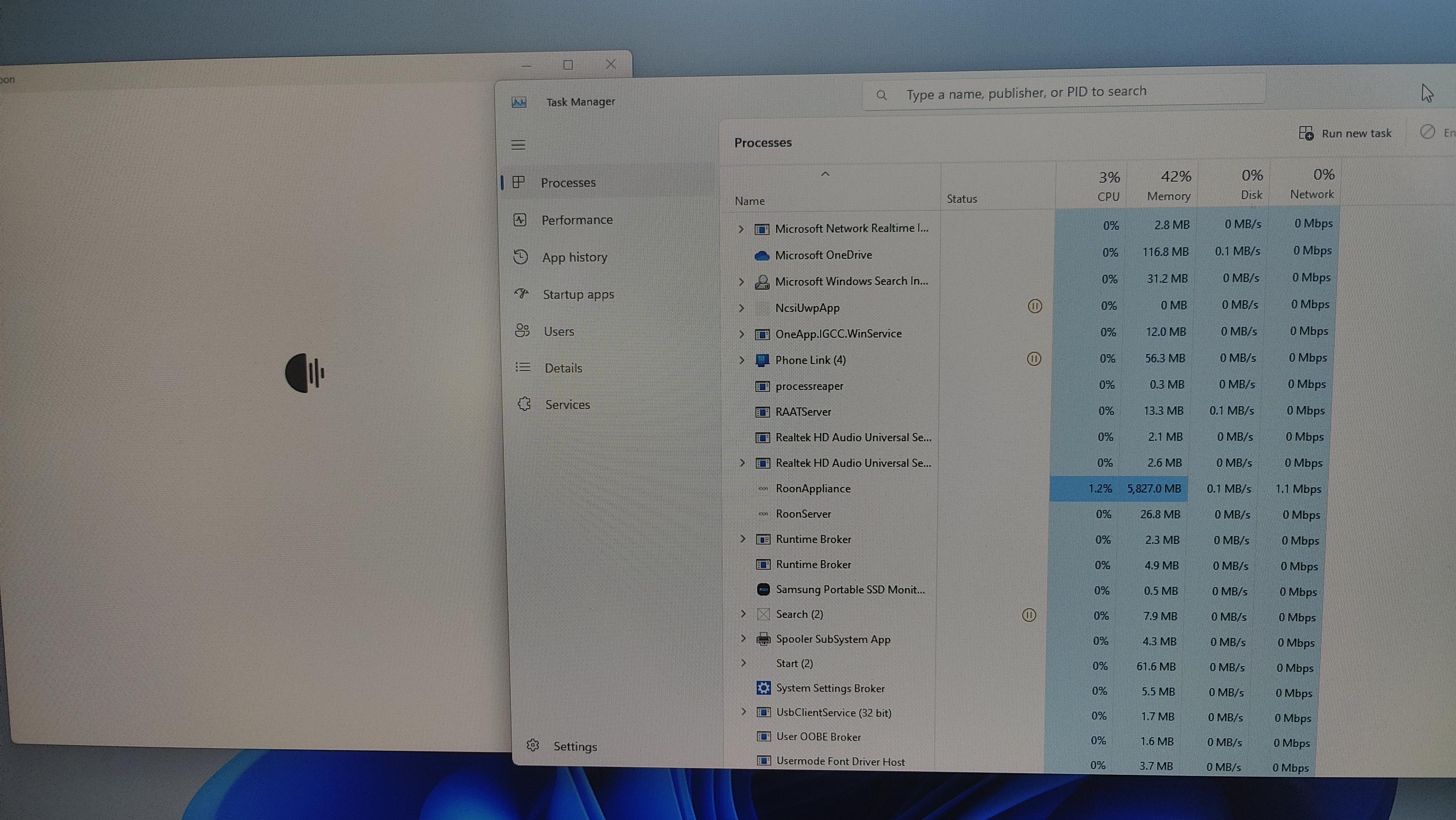
Task: Click the RAATServer process icon
Action: click(763, 412)
